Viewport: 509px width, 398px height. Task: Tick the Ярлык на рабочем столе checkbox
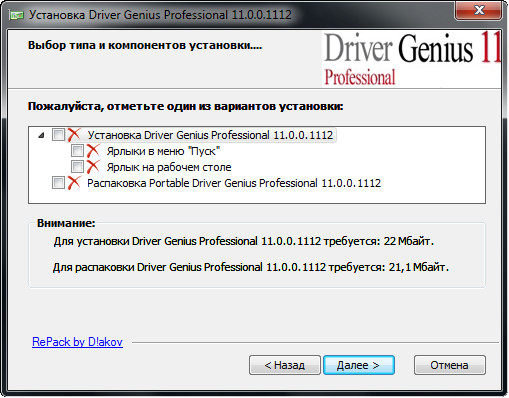[77, 166]
